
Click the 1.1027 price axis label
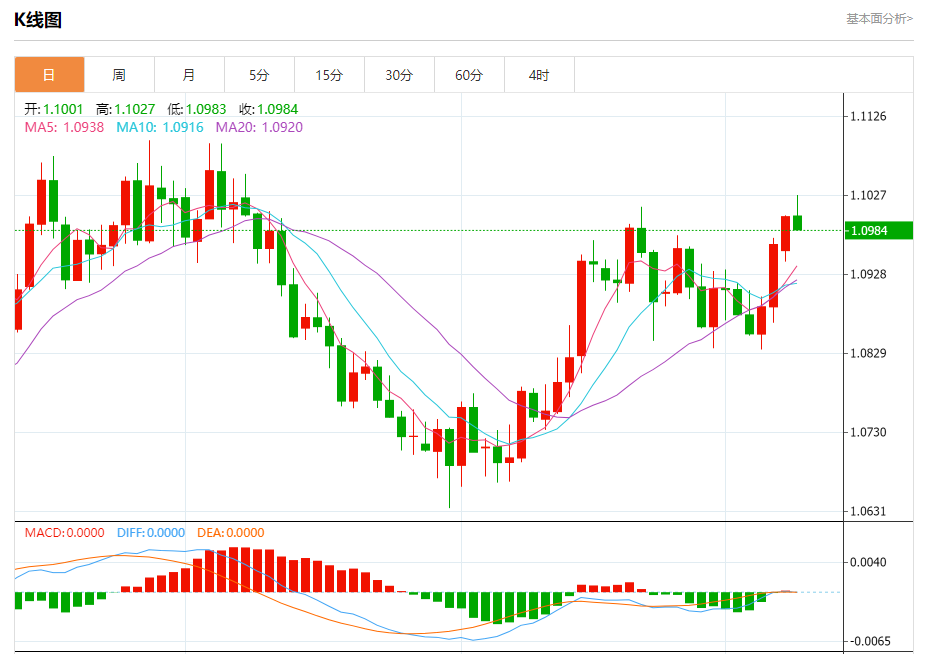(868, 195)
